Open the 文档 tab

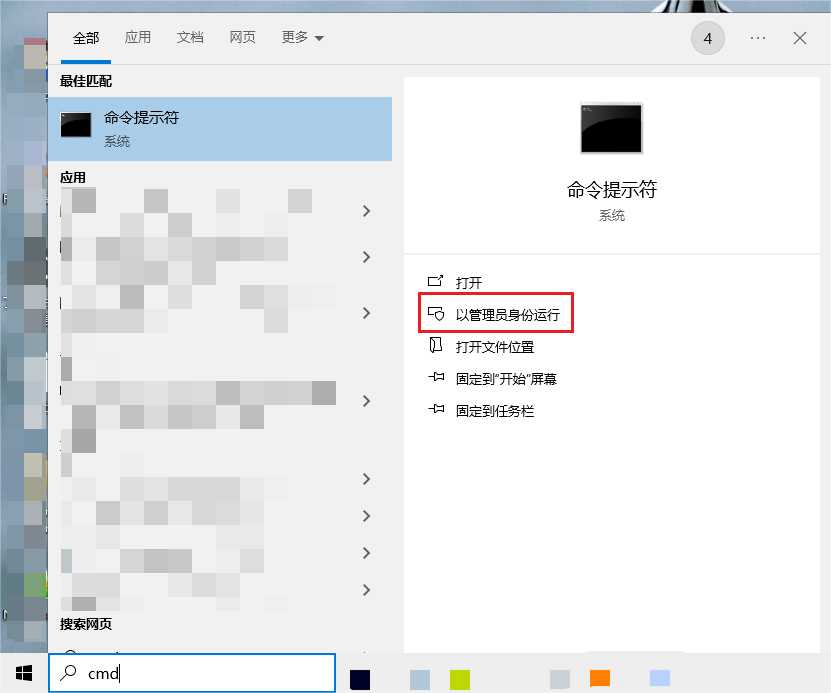tap(190, 37)
